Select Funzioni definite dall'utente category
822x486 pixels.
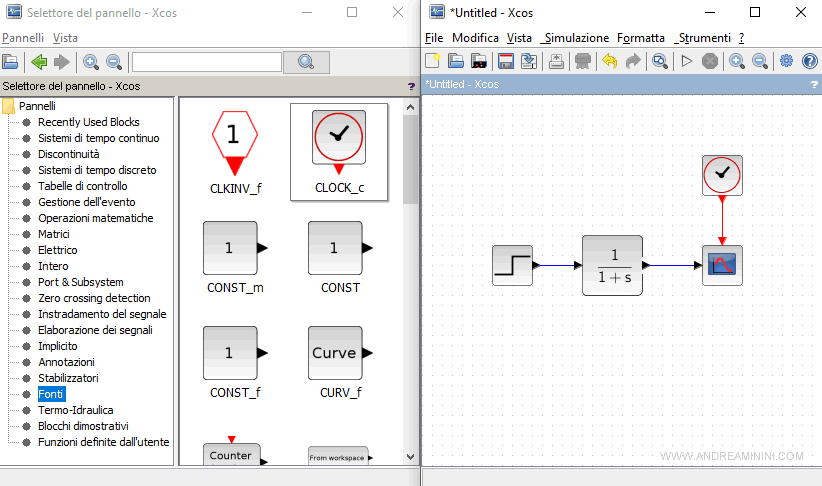tap(104, 442)
